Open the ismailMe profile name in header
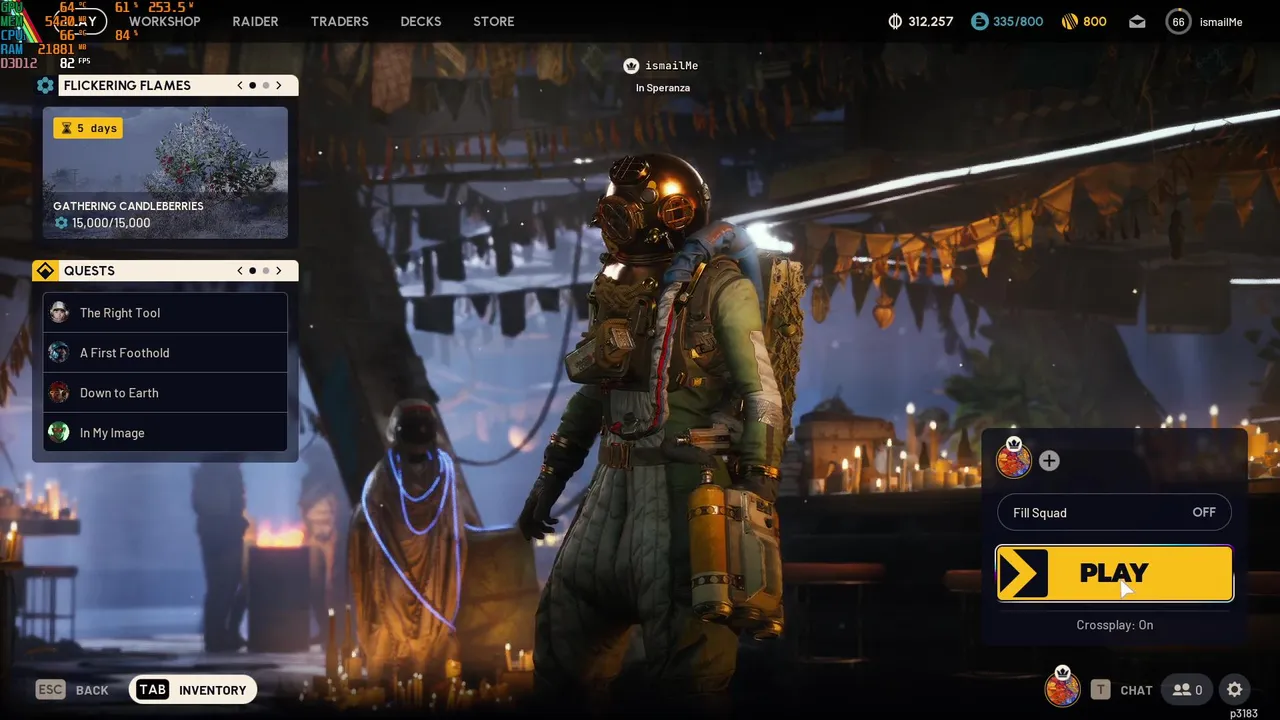The image size is (1280, 720). [x=1220, y=22]
